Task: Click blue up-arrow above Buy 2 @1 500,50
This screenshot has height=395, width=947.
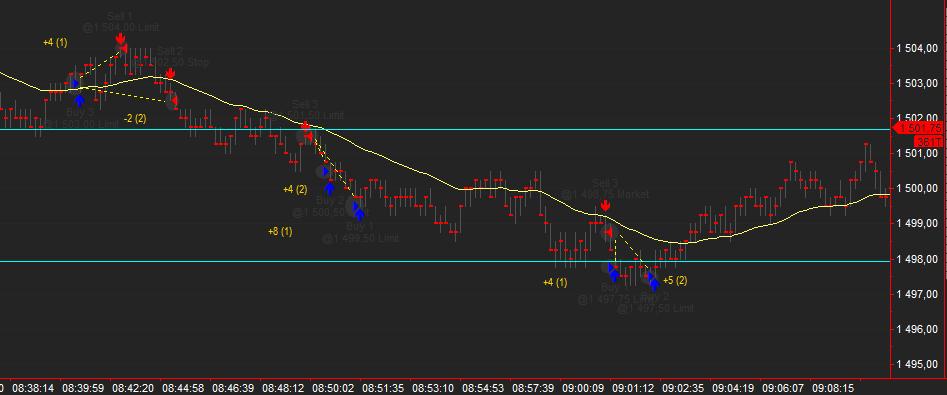Action: [x=330, y=188]
